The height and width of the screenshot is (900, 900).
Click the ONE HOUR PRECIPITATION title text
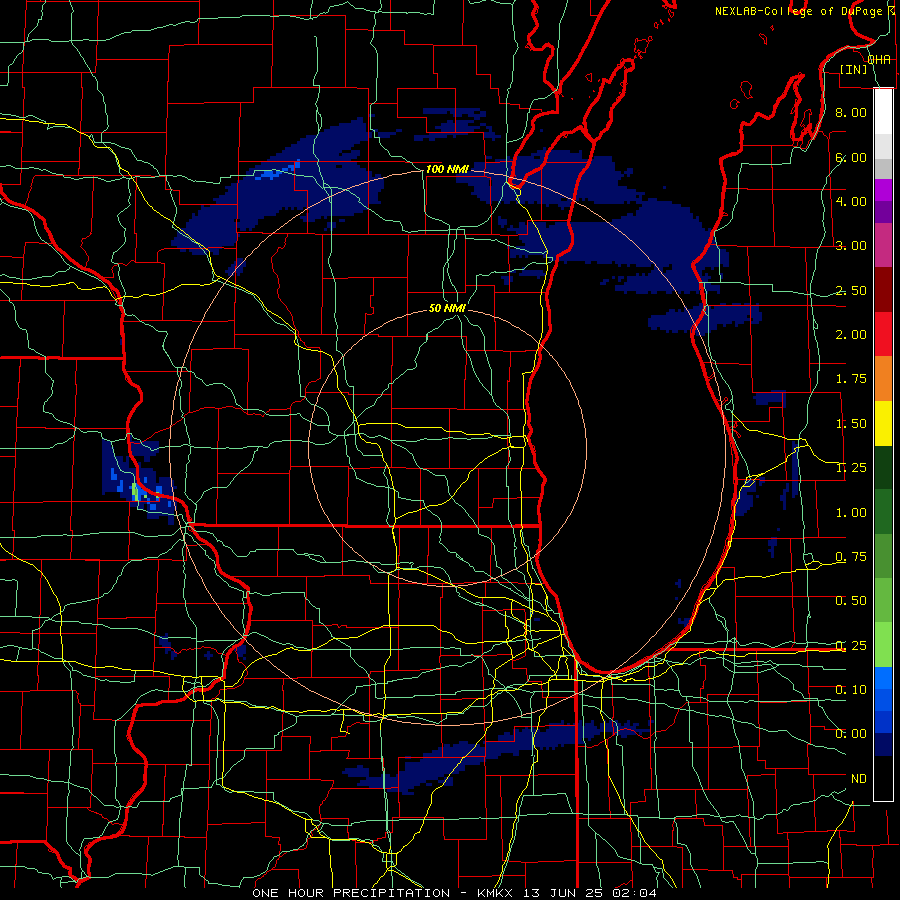(x=351, y=893)
